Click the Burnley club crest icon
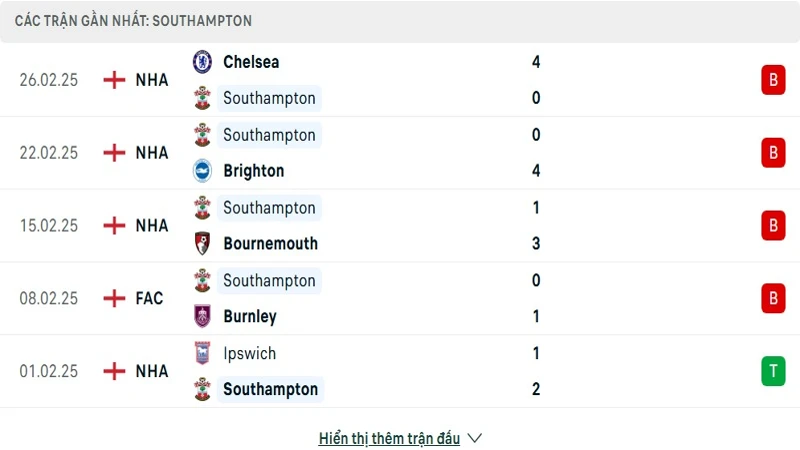800x450 pixels. (202, 317)
